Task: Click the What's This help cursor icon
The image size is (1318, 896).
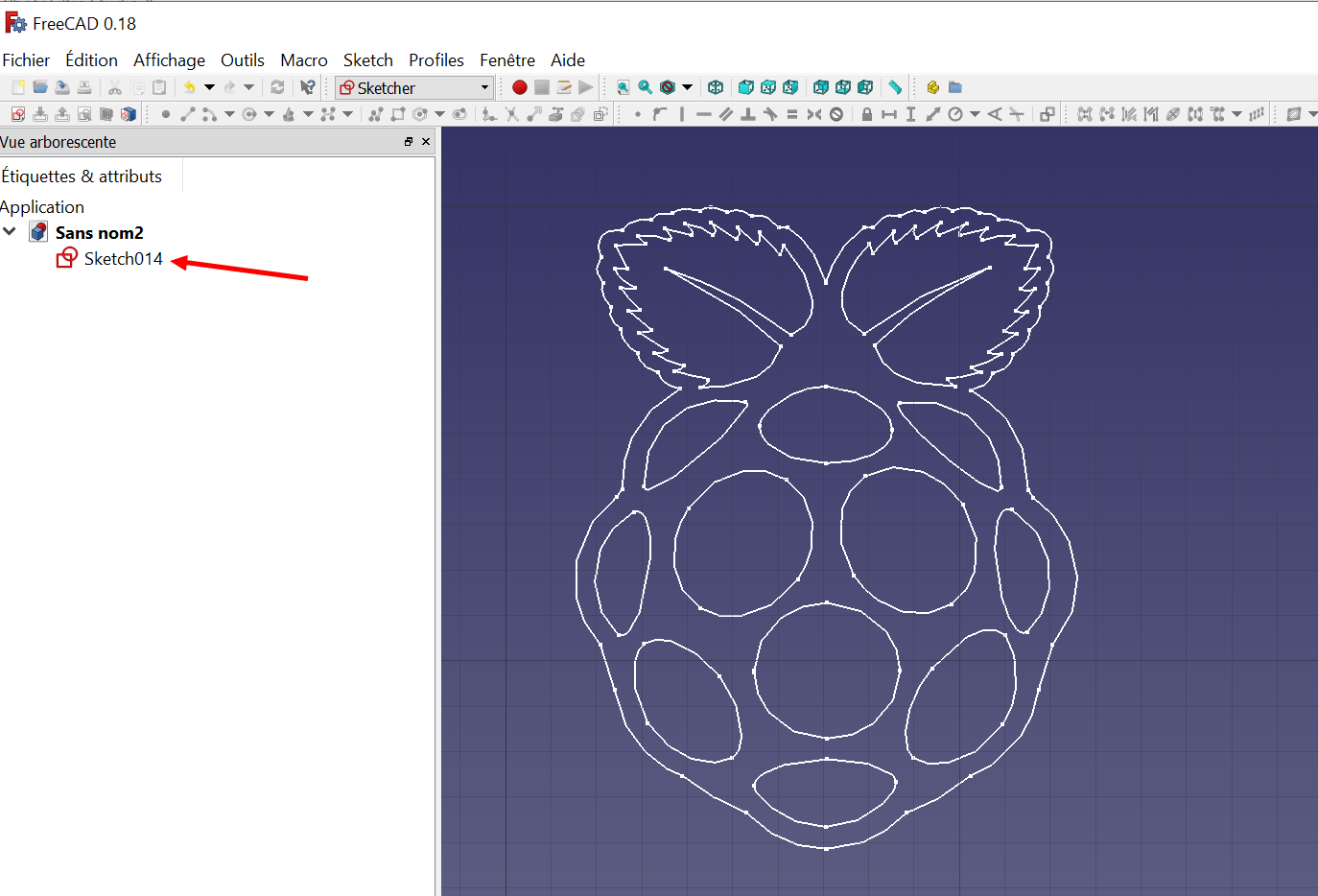Action: point(308,87)
